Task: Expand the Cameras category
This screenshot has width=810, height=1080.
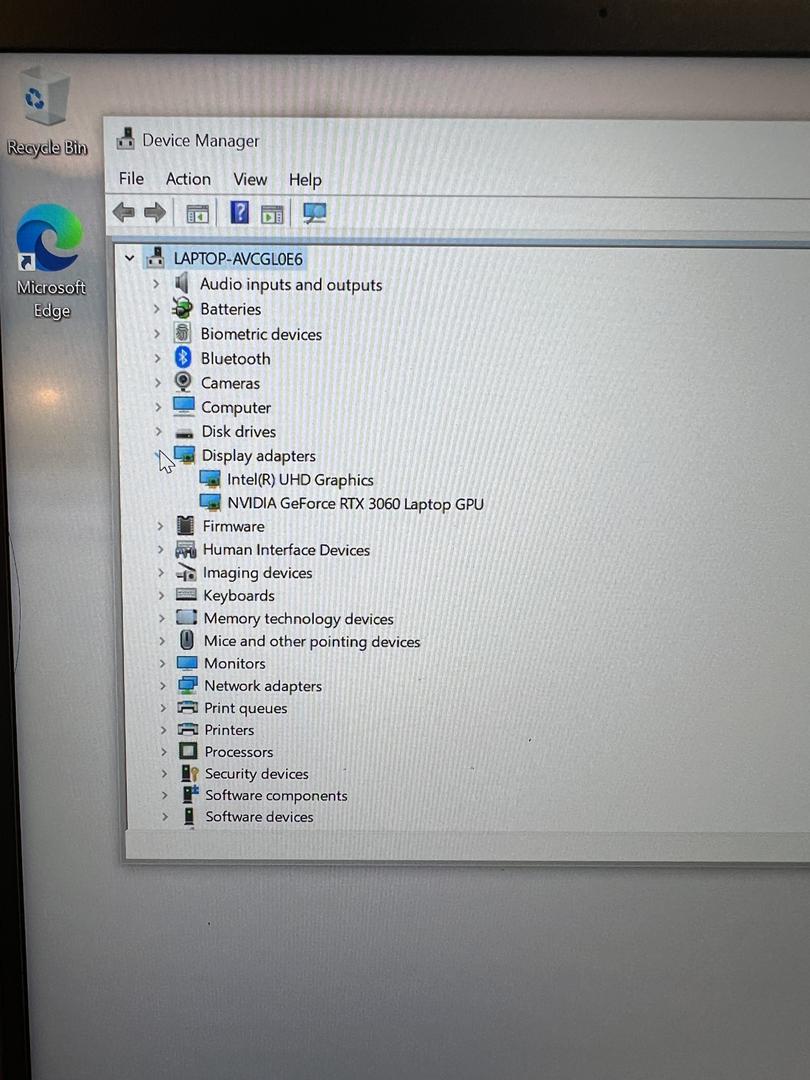Action: (x=158, y=382)
